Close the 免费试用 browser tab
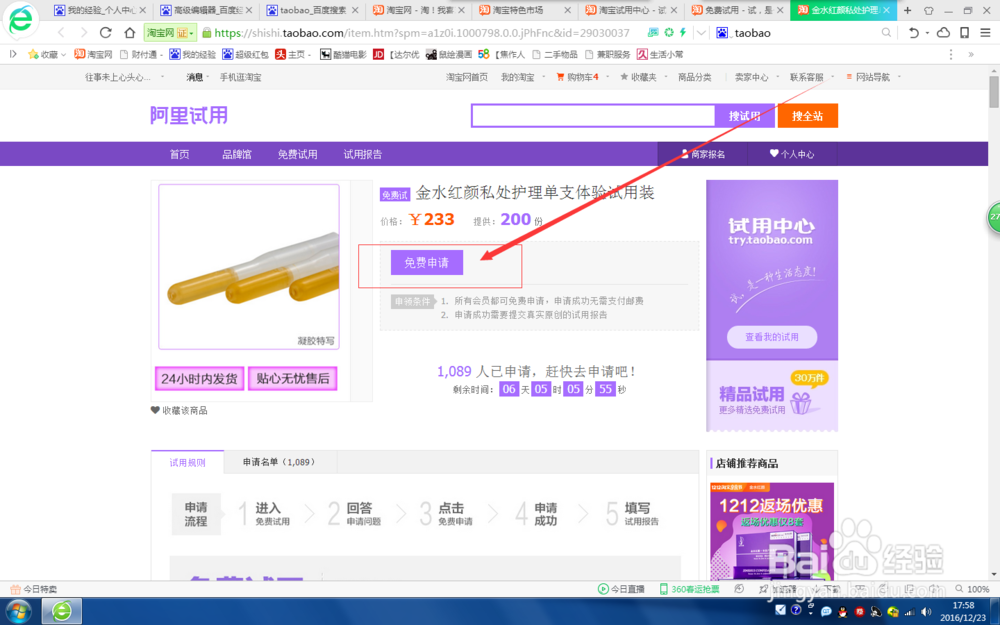 780,10
